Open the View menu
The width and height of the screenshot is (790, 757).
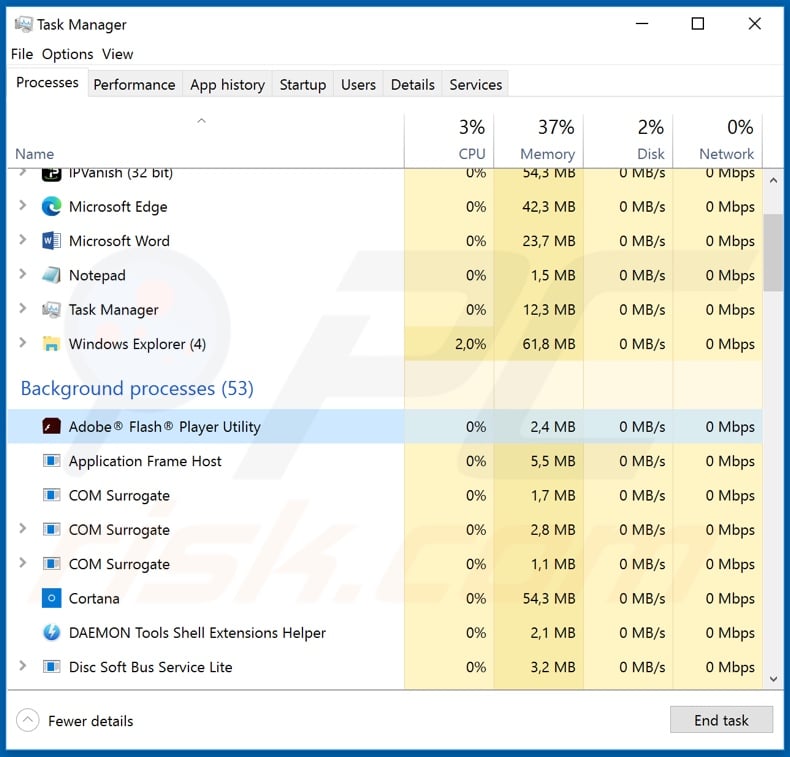click(117, 54)
